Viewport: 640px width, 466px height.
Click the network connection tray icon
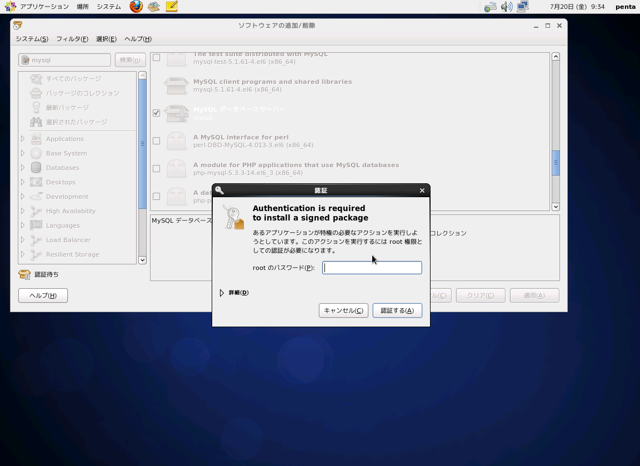click(522, 7)
